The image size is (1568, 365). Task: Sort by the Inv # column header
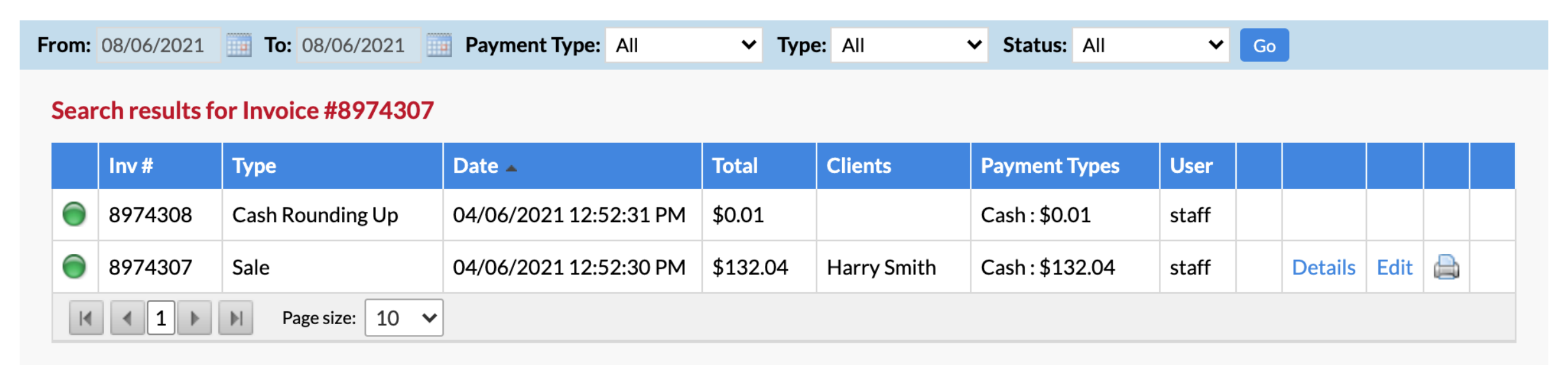[131, 166]
